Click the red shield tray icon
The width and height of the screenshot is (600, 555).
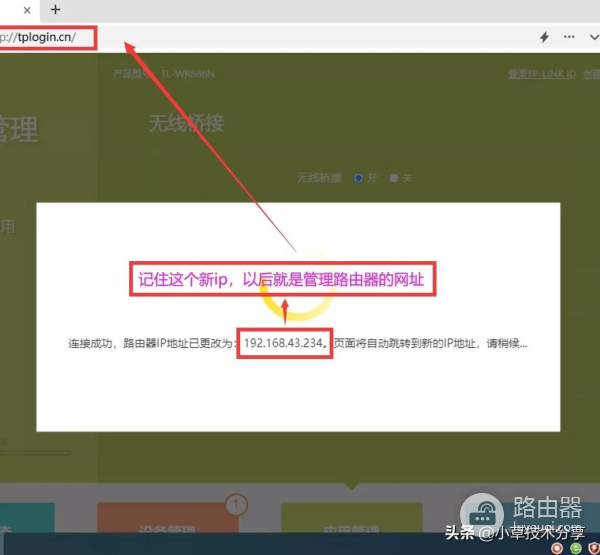click(x=594, y=548)
